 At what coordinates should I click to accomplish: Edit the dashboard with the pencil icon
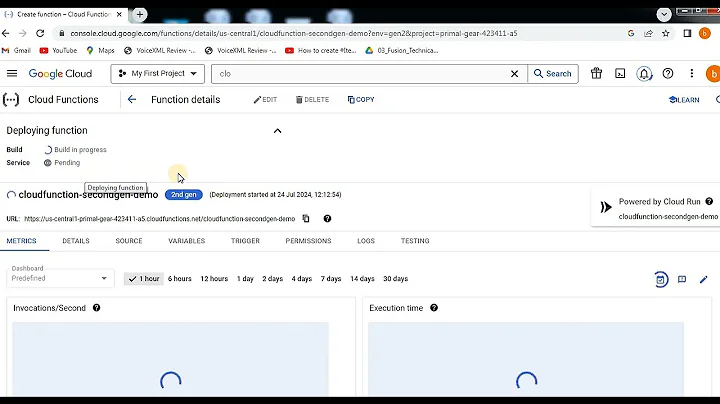pyautogui.click(x=703, y=279)
